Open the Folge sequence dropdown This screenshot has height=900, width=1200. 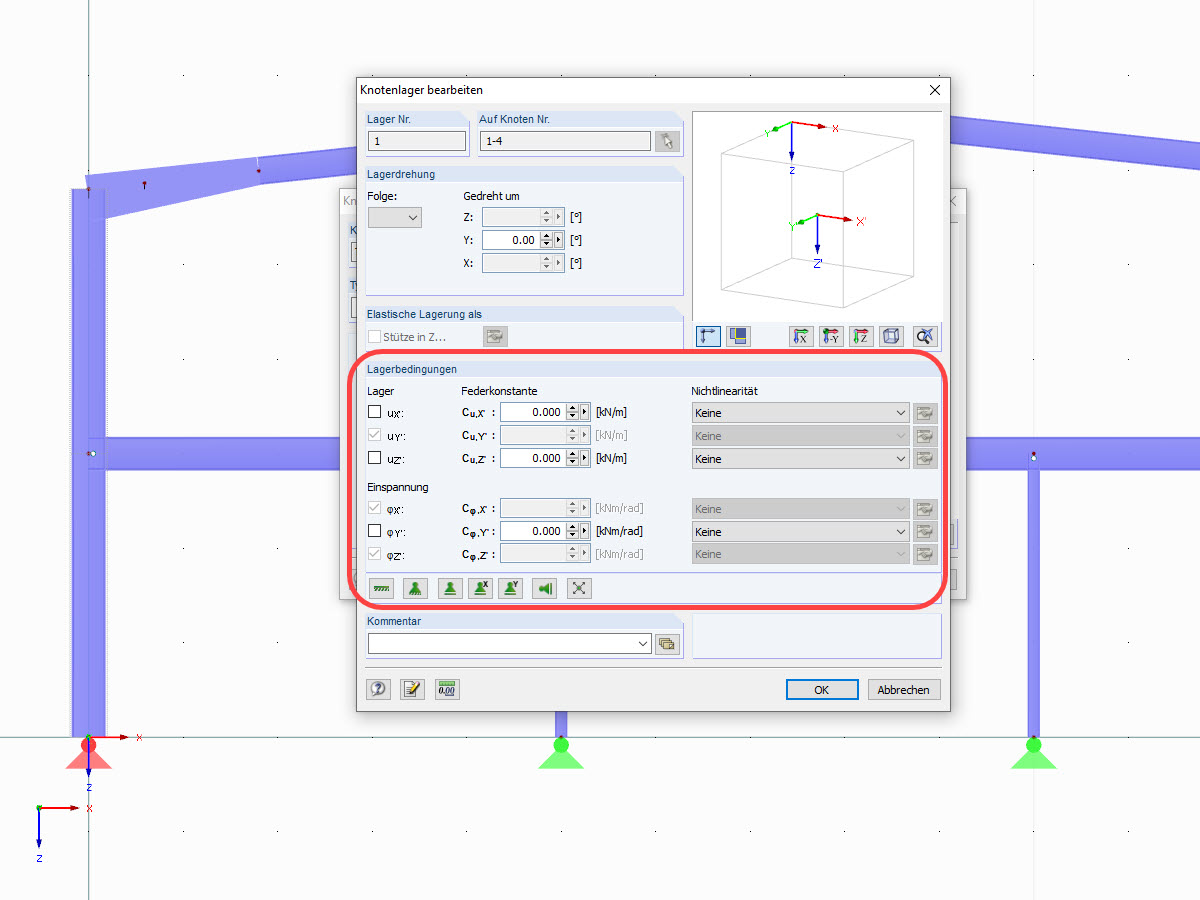click(x=395, y=217)
